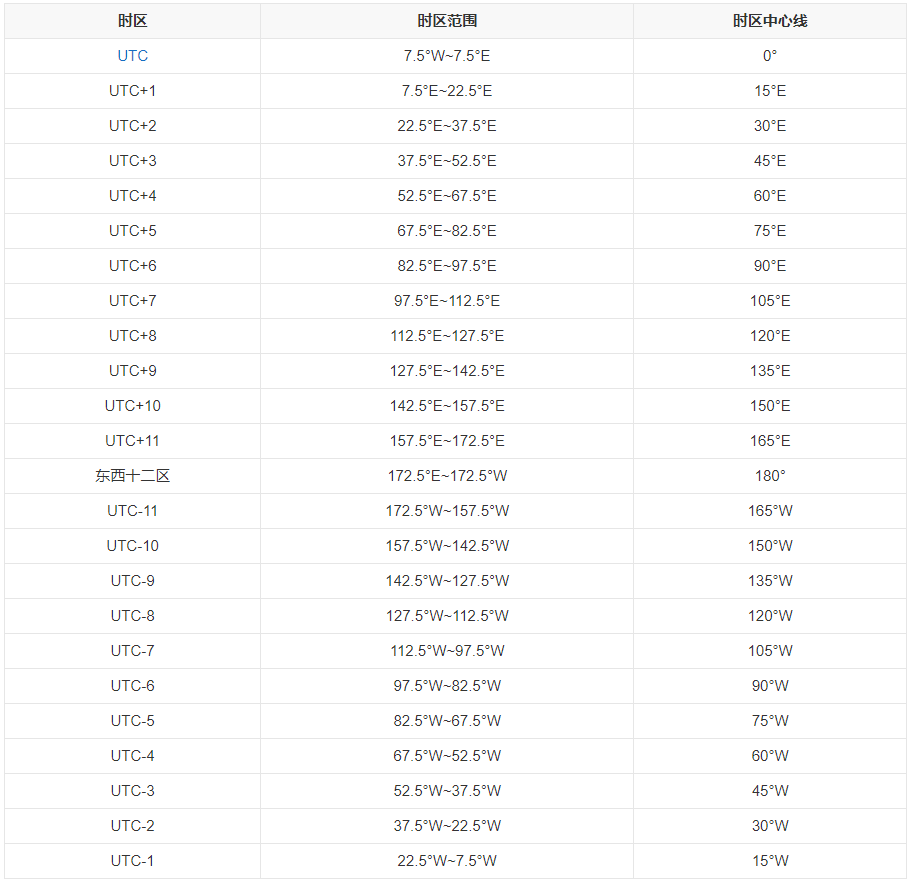909x882 pixels.
Task: Select the 180° center line cell
Action: 770,476
